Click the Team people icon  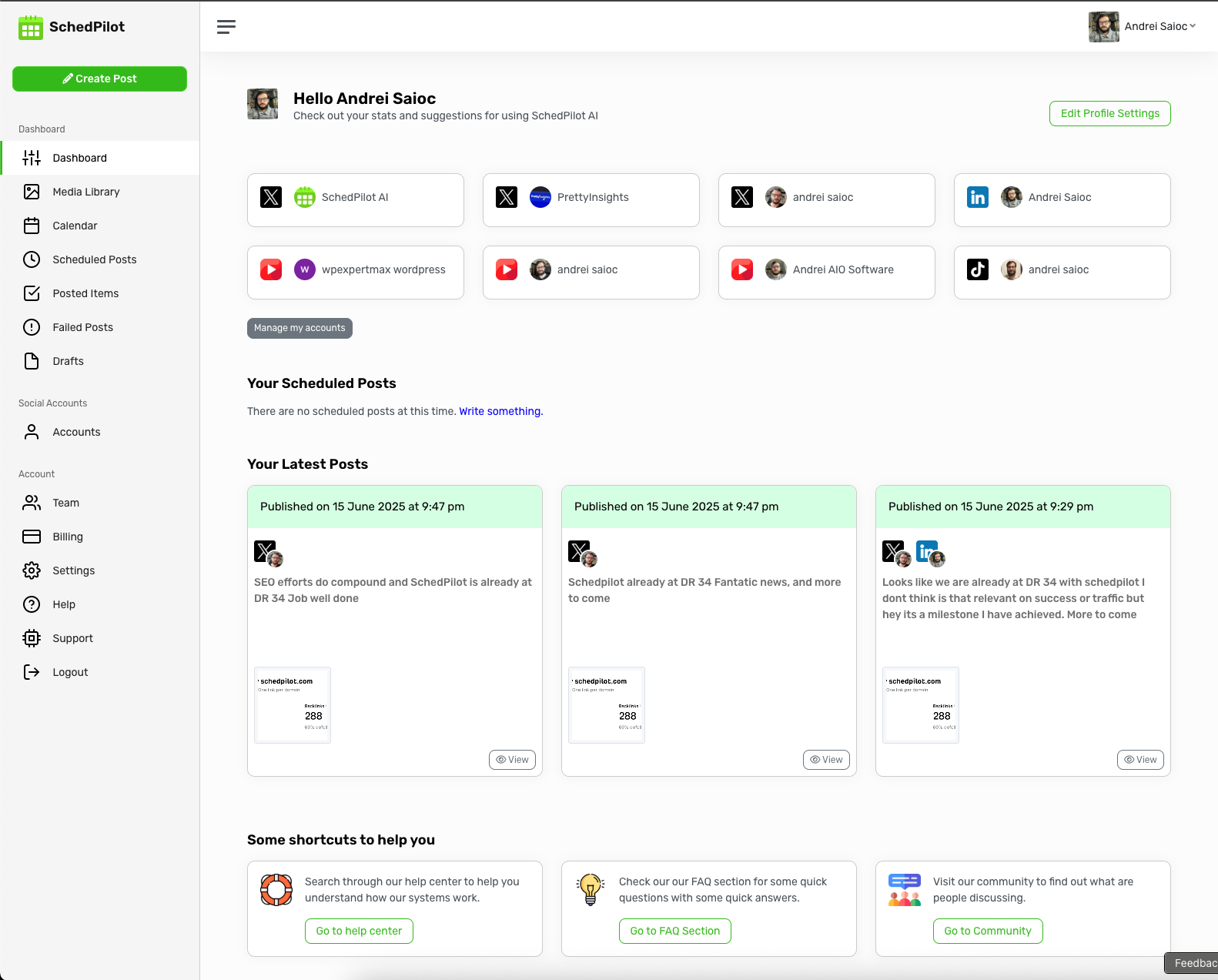click(x=32, y=503)
